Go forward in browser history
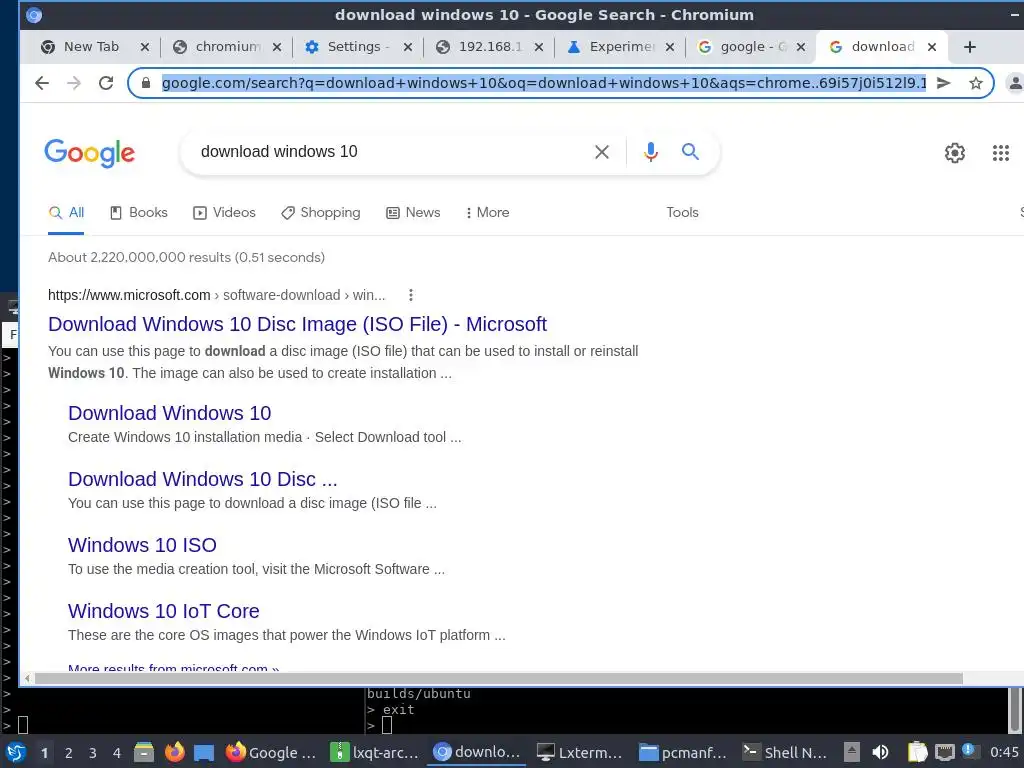Screen dimensions: 1024x768 coord(74,83)
